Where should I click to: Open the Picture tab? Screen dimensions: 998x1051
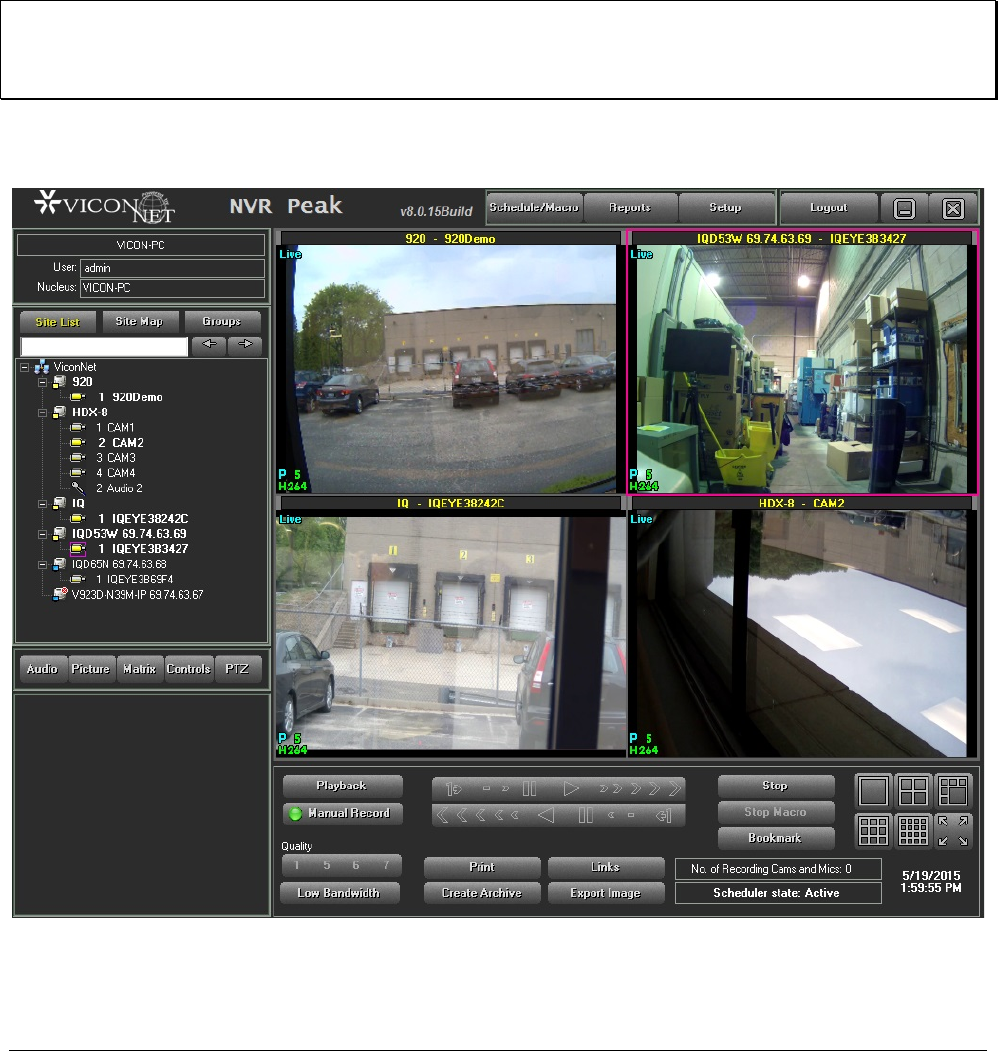point(90,669)
